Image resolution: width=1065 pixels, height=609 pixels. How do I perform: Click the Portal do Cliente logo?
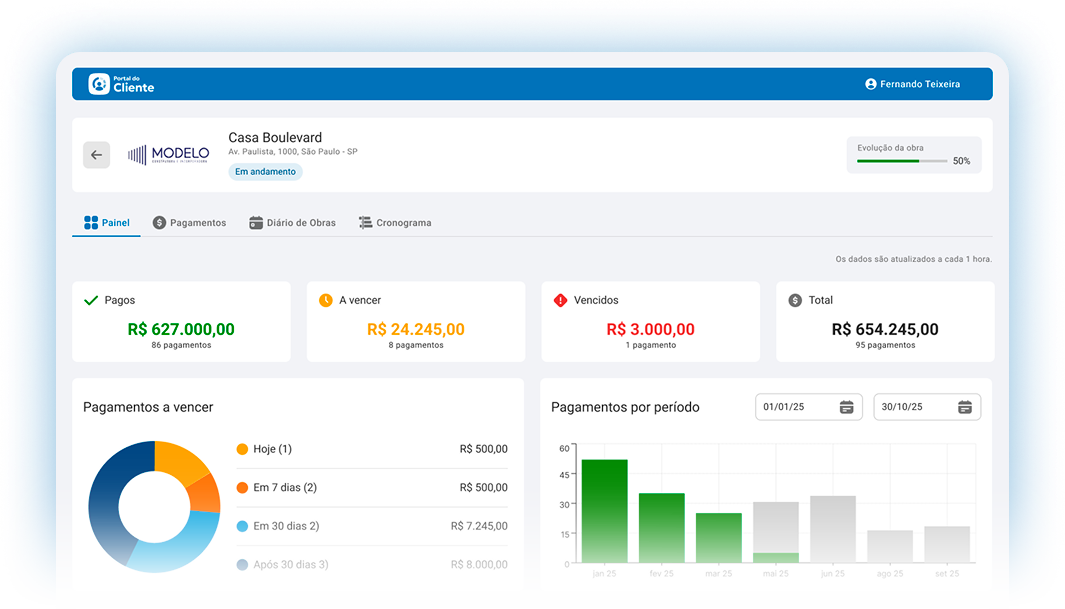pyautogui.click(x=122, y=84)
